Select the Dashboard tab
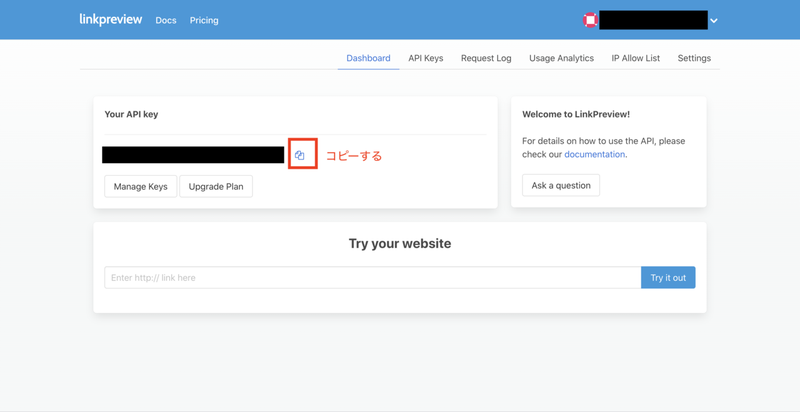The width and height of the screenshot is (800, 412). click(x=368, y=58)
